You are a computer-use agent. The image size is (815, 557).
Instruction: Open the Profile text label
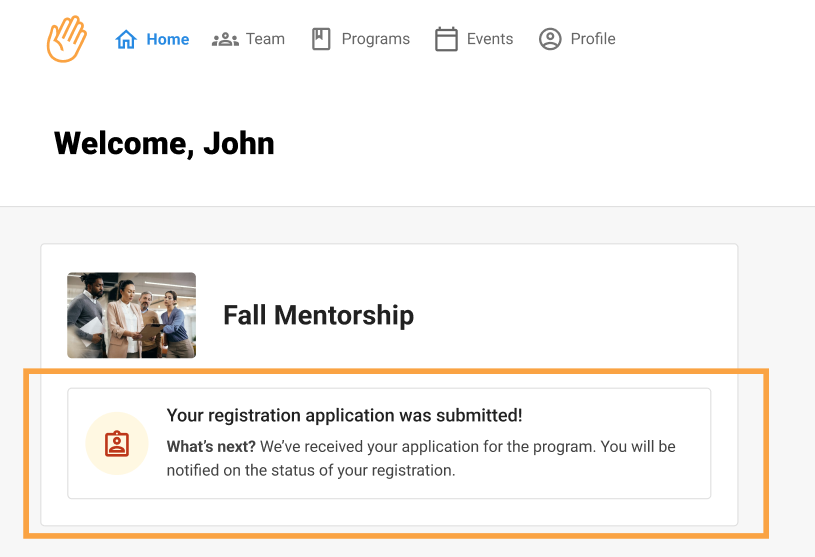click(x=593, y=39)
